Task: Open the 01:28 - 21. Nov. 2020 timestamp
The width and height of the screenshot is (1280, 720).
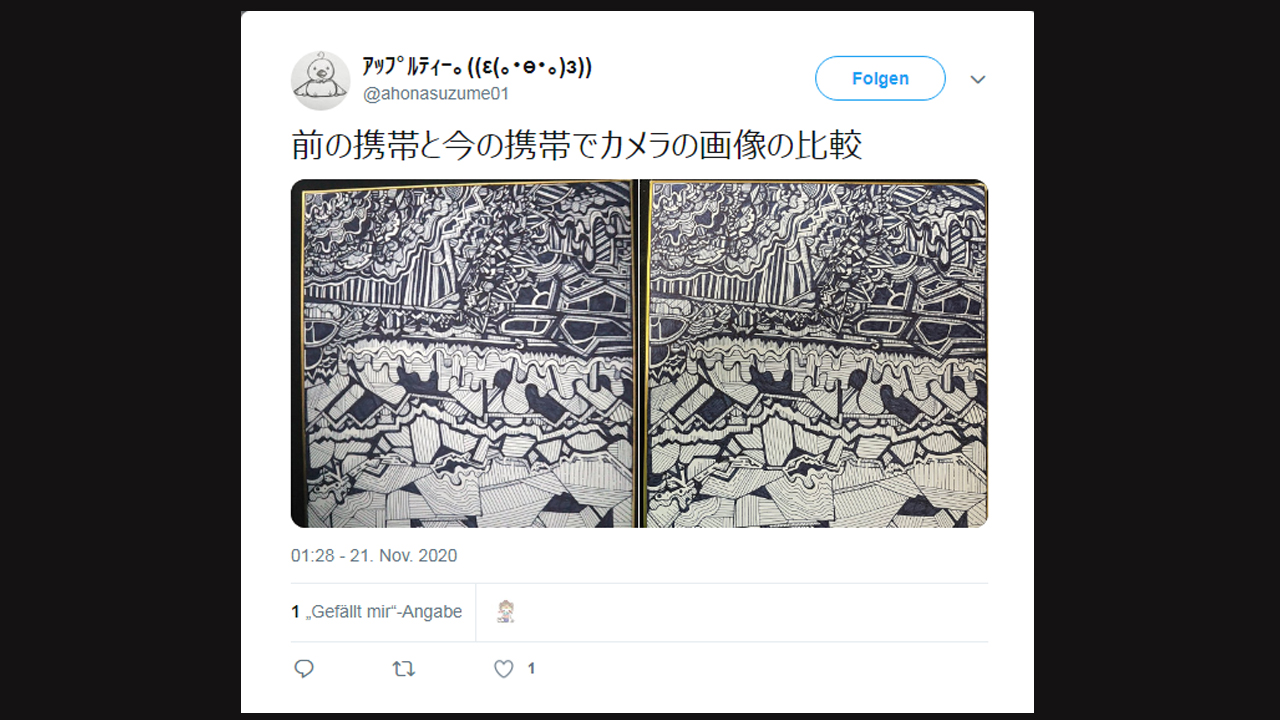Action: pyautogui.click(x=374, y=556)
